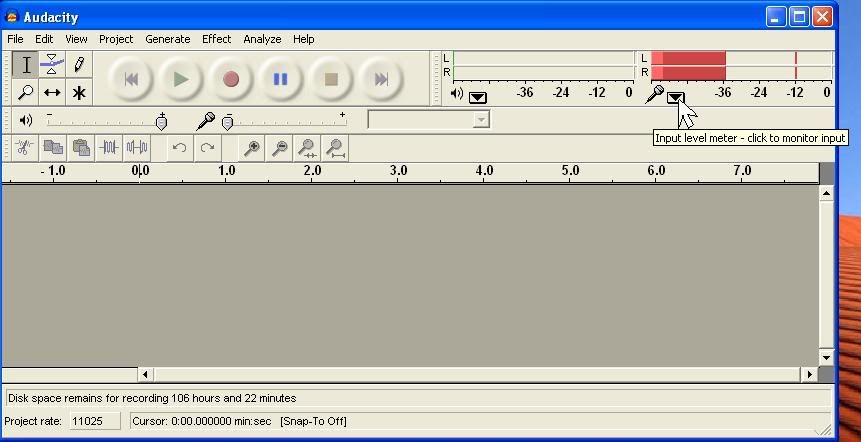Click the output level meter bars
This screenshot has width=861, height=442.
click(544, 65)
